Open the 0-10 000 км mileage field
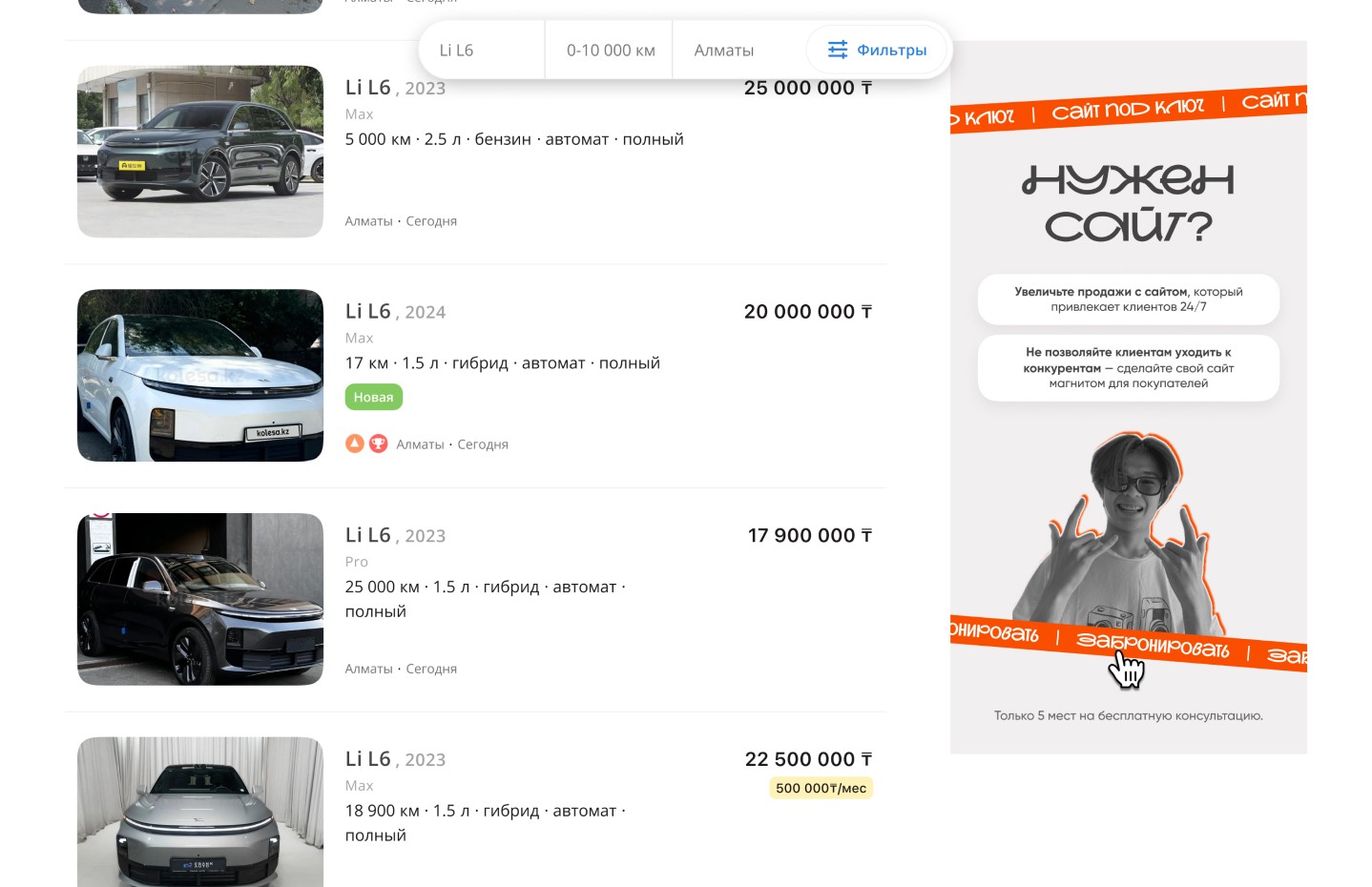This screenshot has height=887, width=1372. (610, 50)
